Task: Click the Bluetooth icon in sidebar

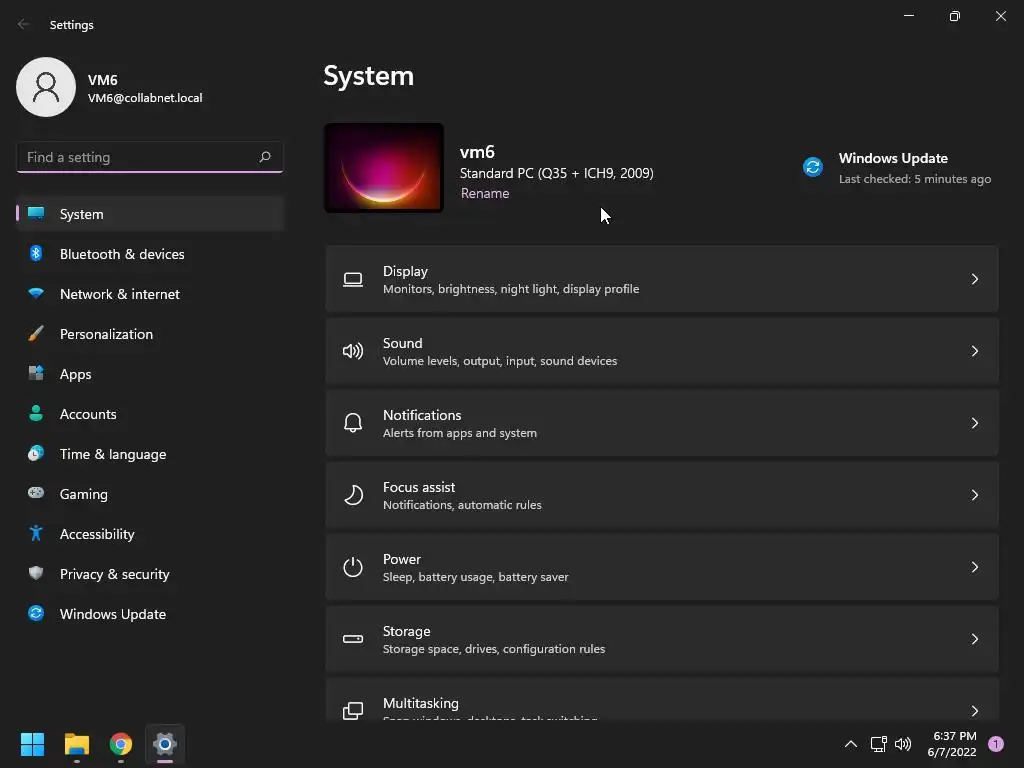Action: click(36, 253)
